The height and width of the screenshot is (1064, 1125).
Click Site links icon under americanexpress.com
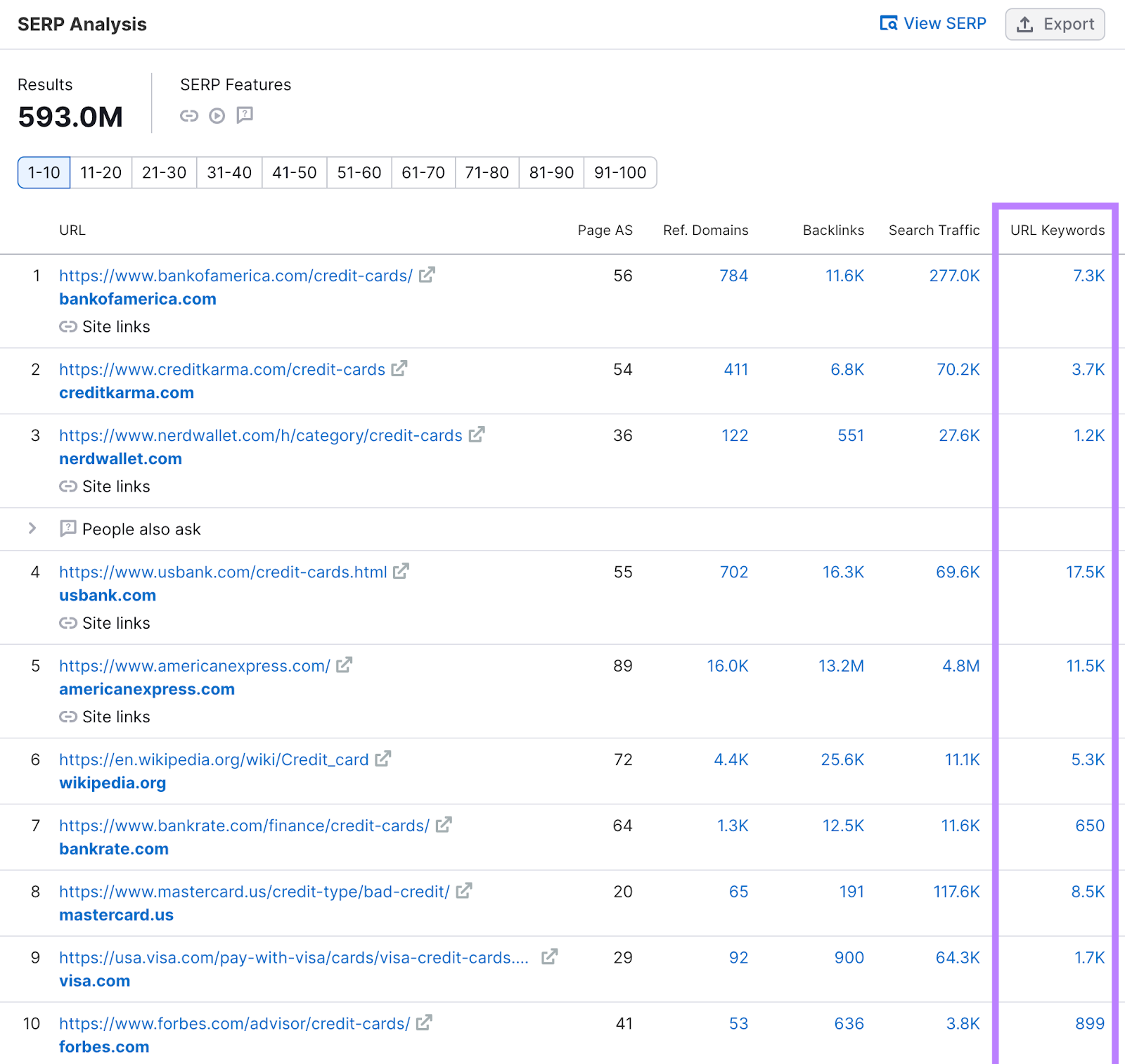point(68,717)
